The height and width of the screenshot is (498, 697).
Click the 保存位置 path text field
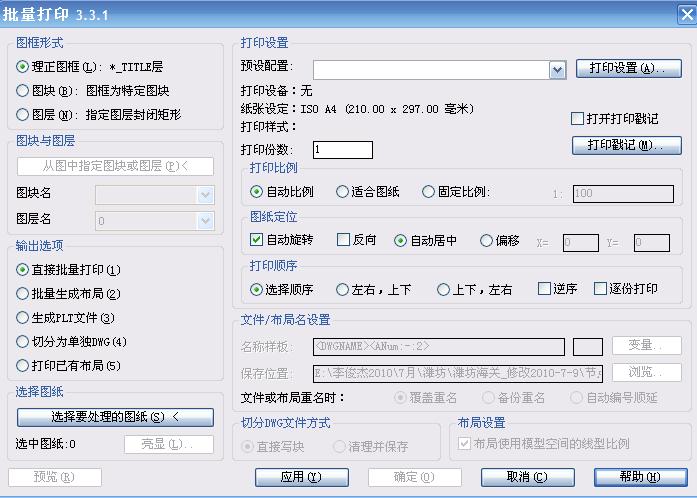pyautogui.click(x=458, y=374)
